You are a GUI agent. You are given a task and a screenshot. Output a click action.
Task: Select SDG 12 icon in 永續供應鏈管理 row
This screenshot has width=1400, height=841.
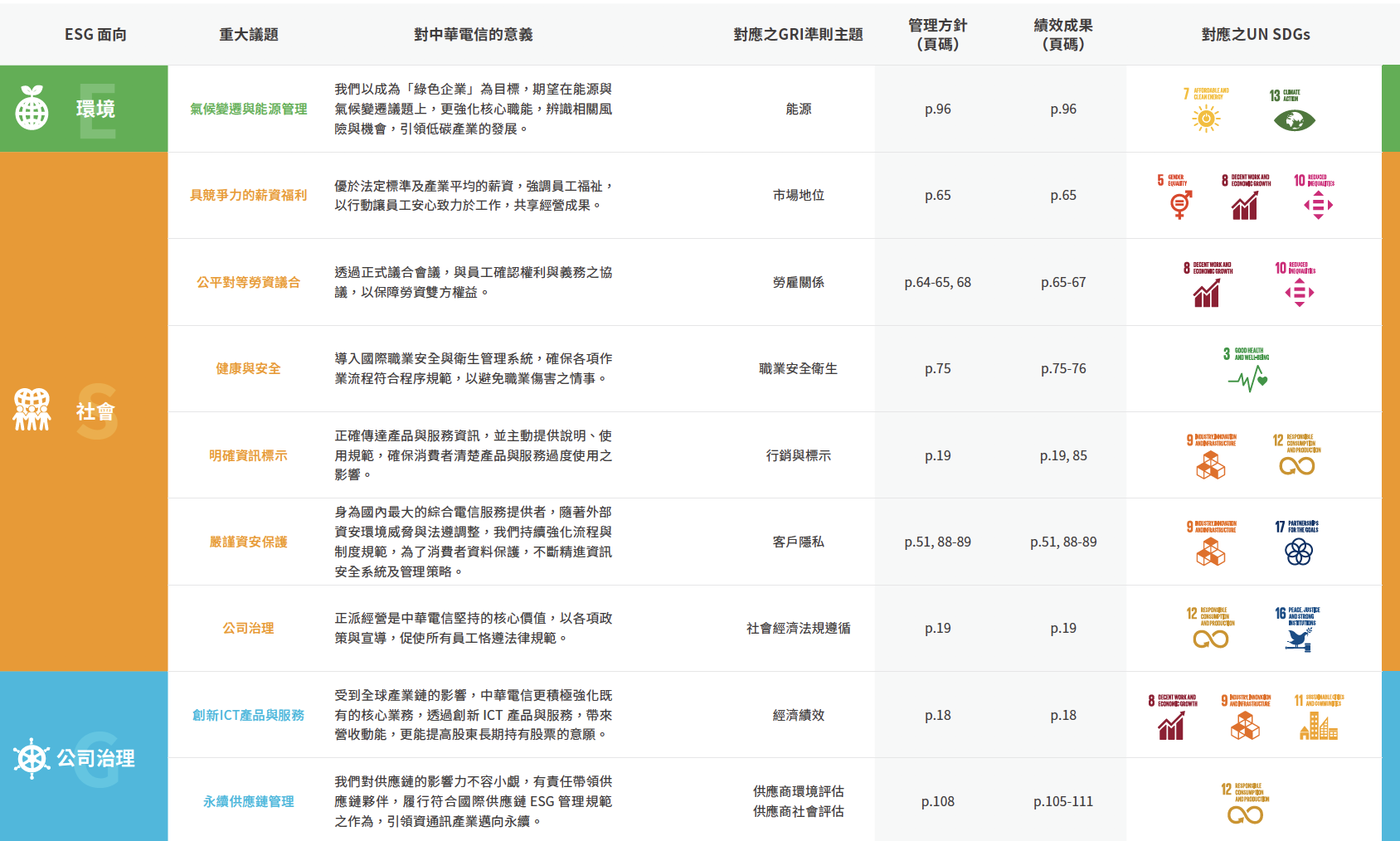pos(1245,803)
